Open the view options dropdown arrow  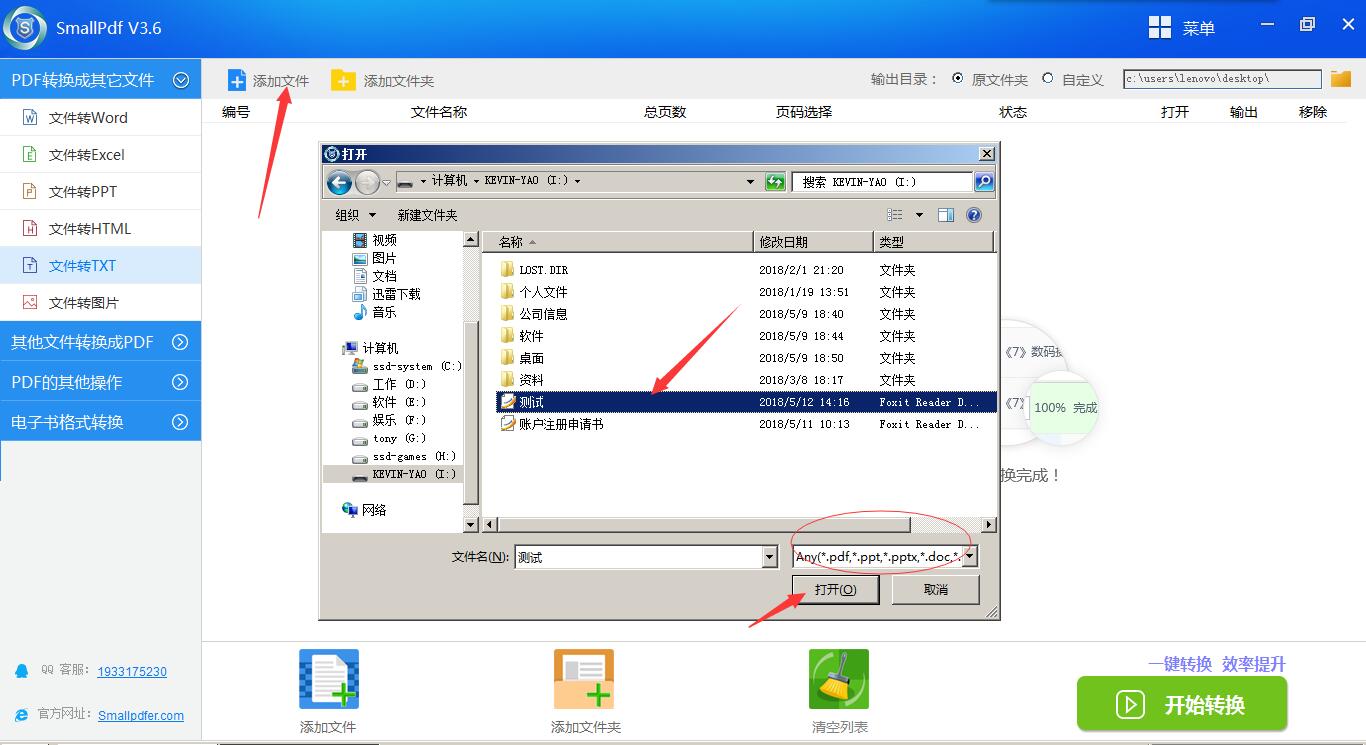coord(919,215)
